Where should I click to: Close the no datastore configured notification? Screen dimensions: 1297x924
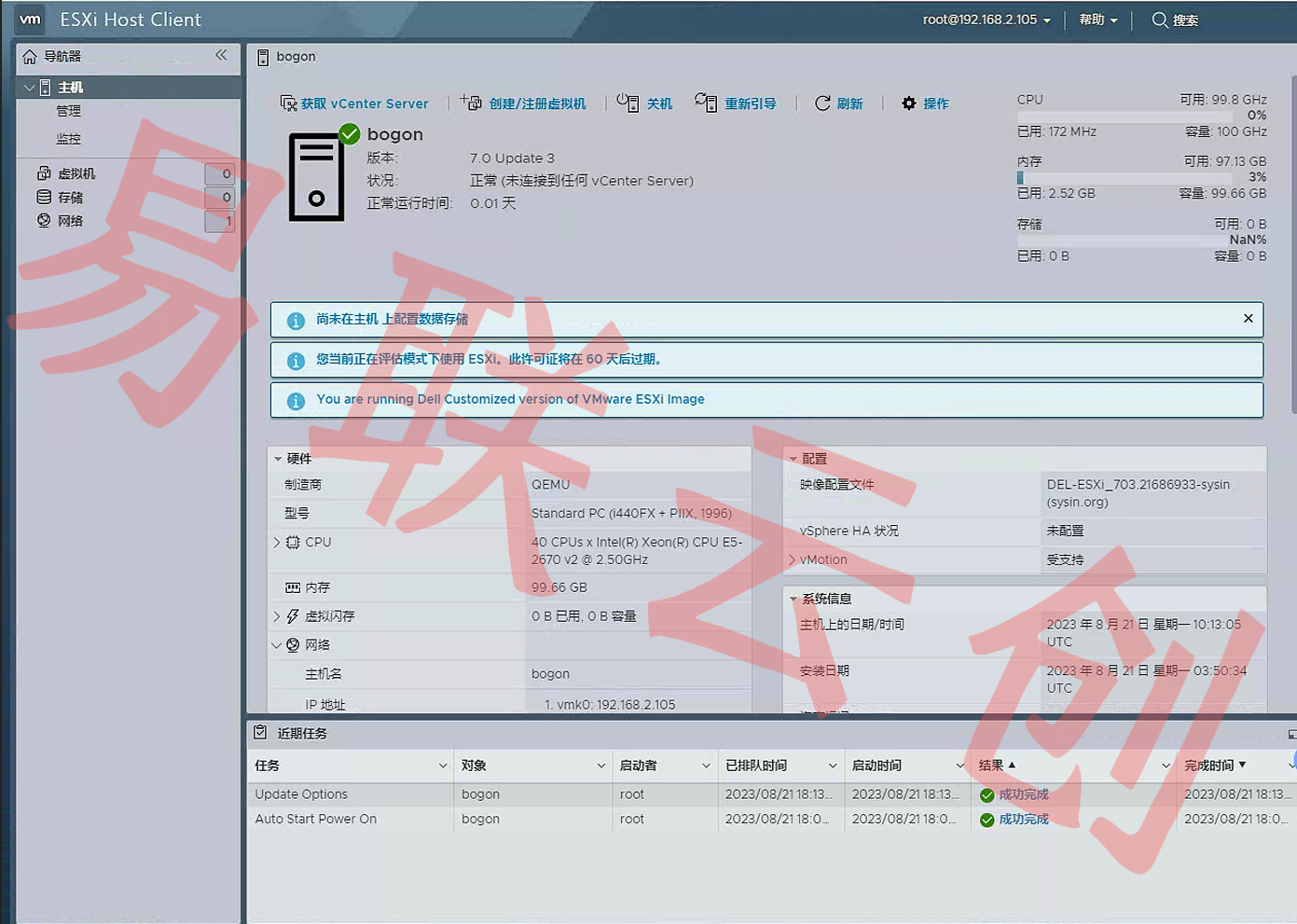point(1248,319)
